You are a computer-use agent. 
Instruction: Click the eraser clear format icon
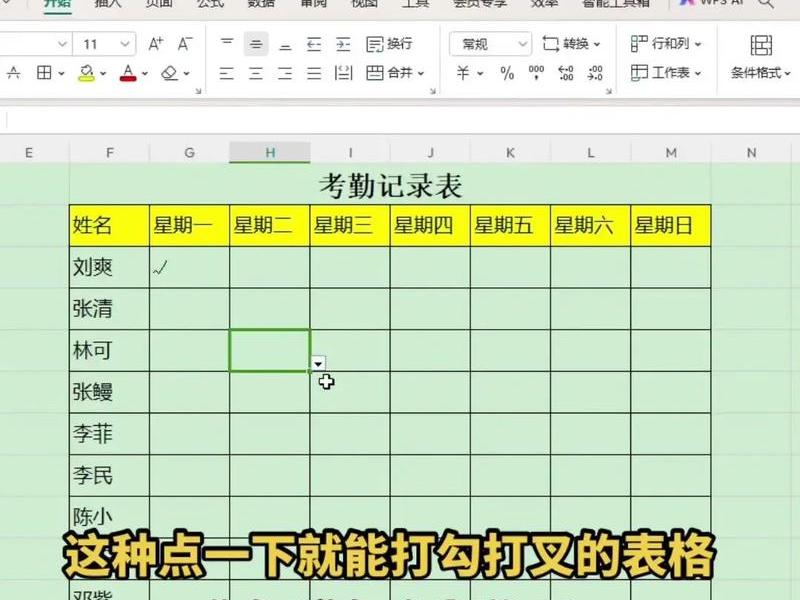click(x=169, y=73)
